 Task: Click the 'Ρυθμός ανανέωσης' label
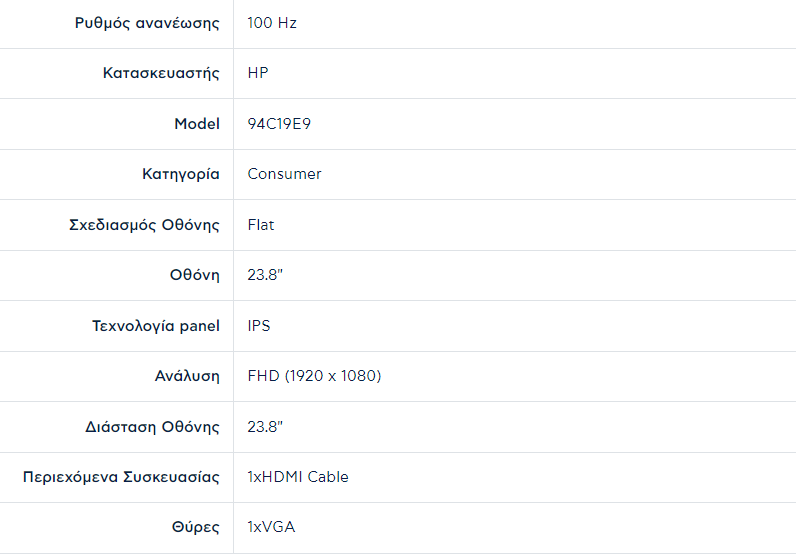coord(147,23)
